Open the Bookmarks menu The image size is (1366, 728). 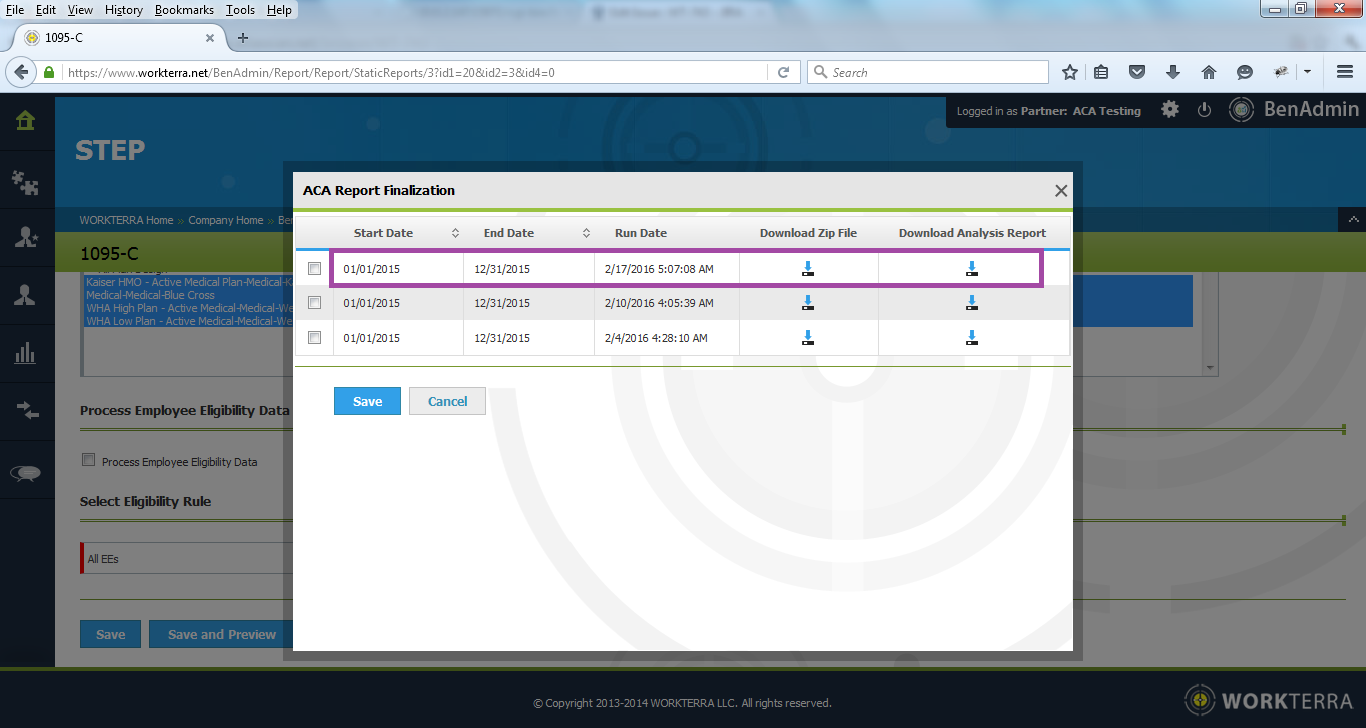184,10
